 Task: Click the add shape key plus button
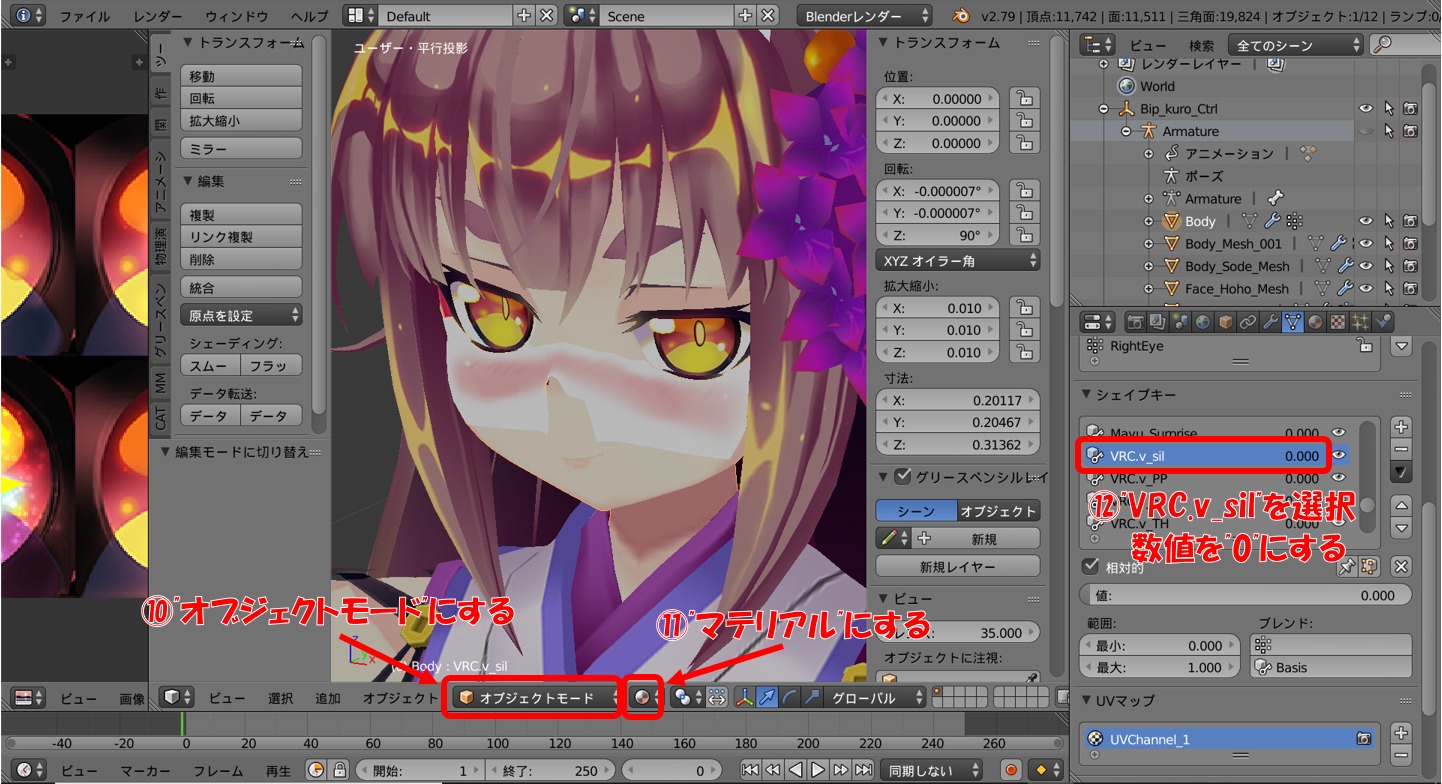click(x=1401, y=427)
